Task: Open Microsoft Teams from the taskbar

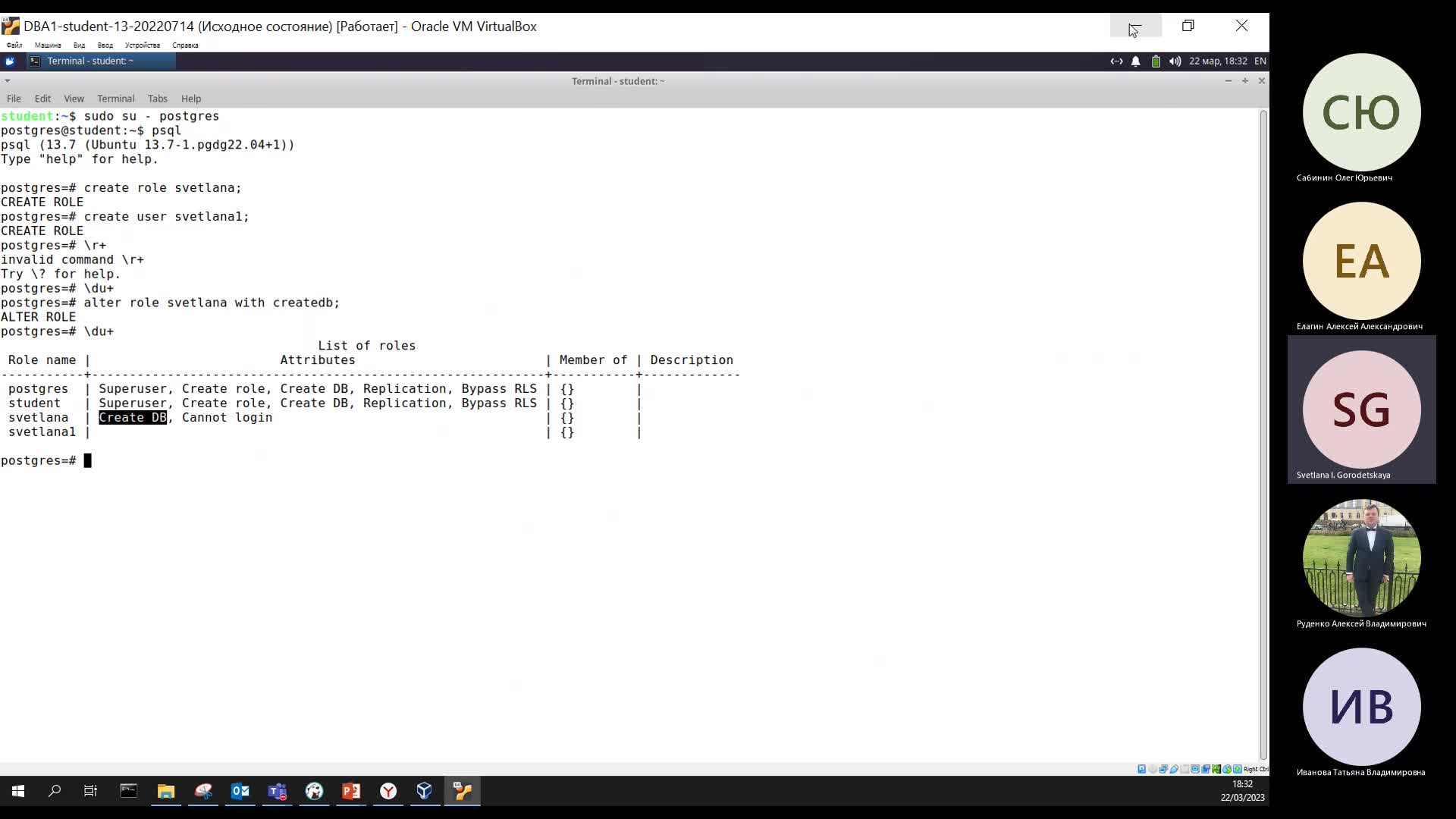Action: coord(278,792)
